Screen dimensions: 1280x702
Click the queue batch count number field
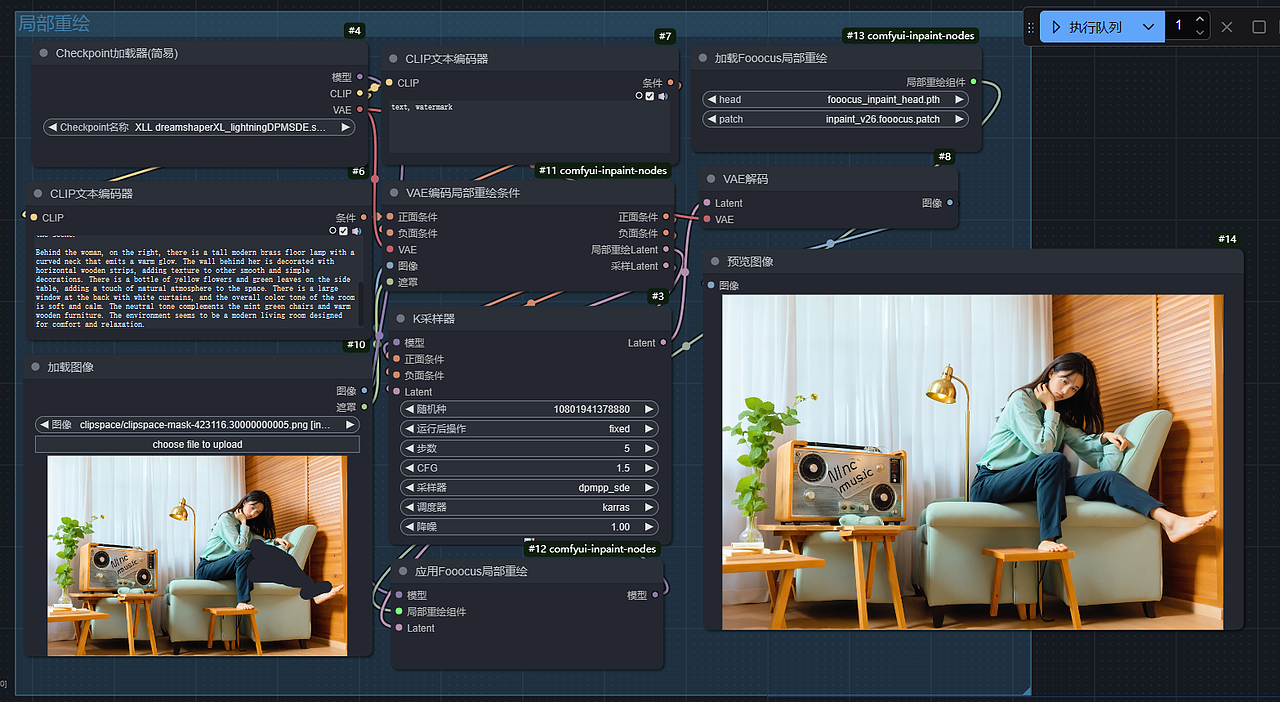tap(1180, 27)
